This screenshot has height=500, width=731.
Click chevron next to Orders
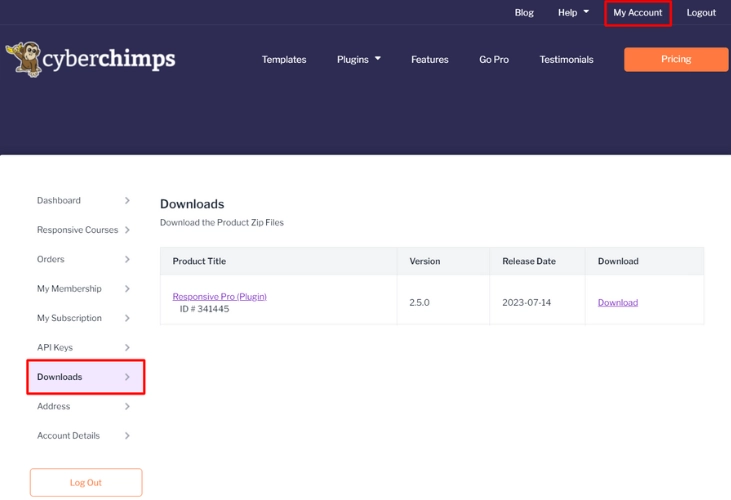point(127,259)
